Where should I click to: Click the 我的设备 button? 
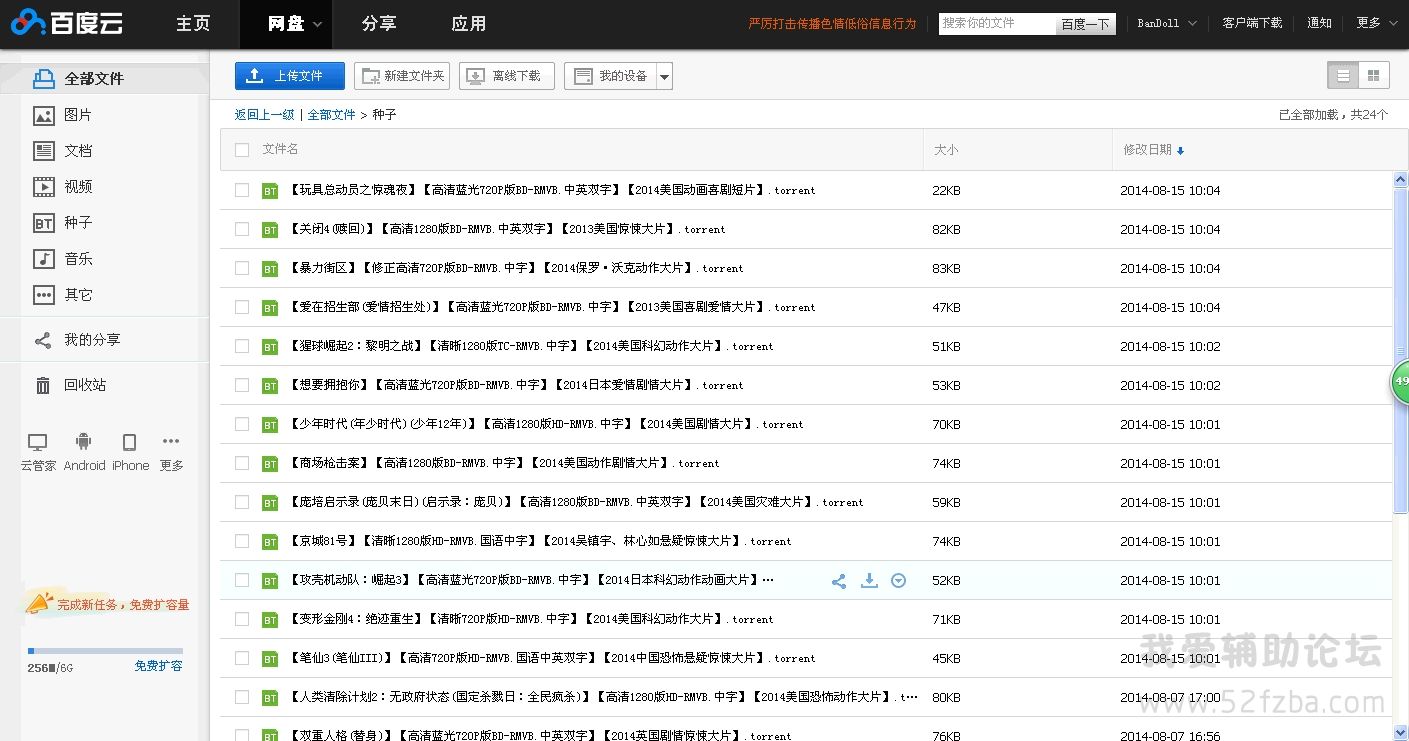[x=610, y=76]
